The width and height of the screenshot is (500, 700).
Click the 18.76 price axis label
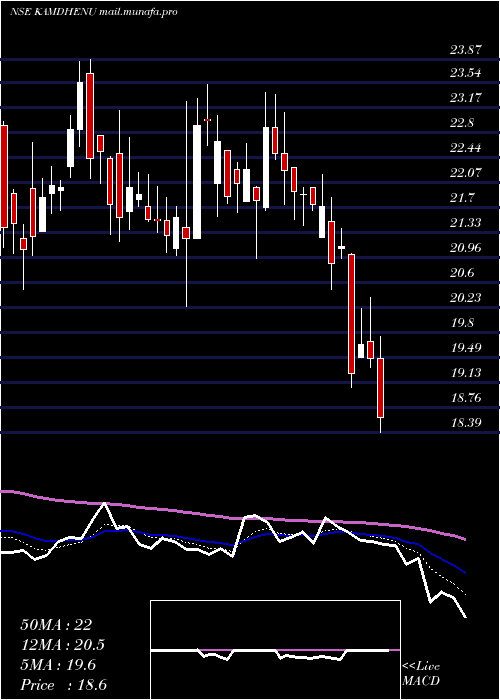(466, 398)
